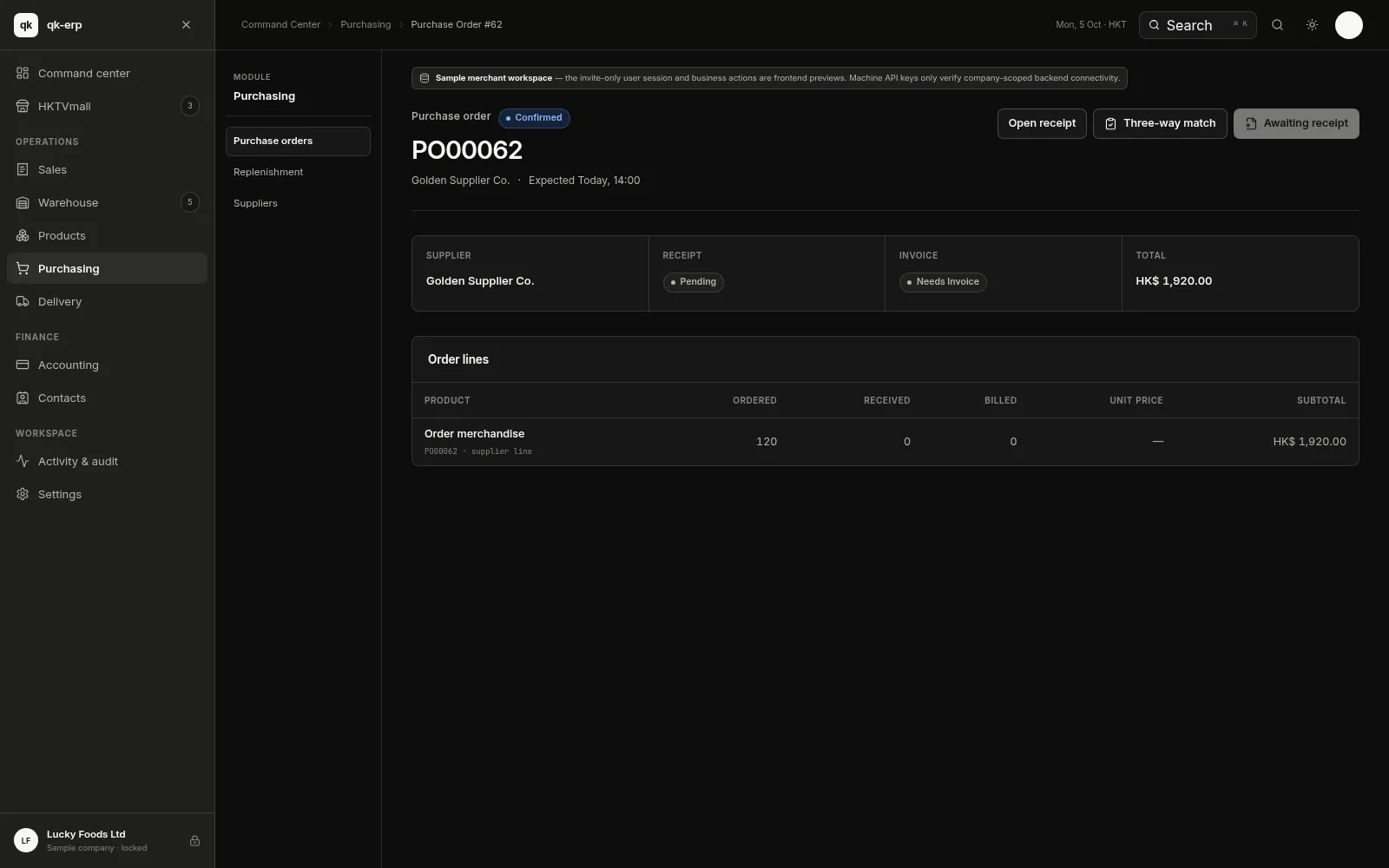Click the Three-way match button
Screen dimensions: 1389x868
pyautogui.click(x=1160, y=123)
